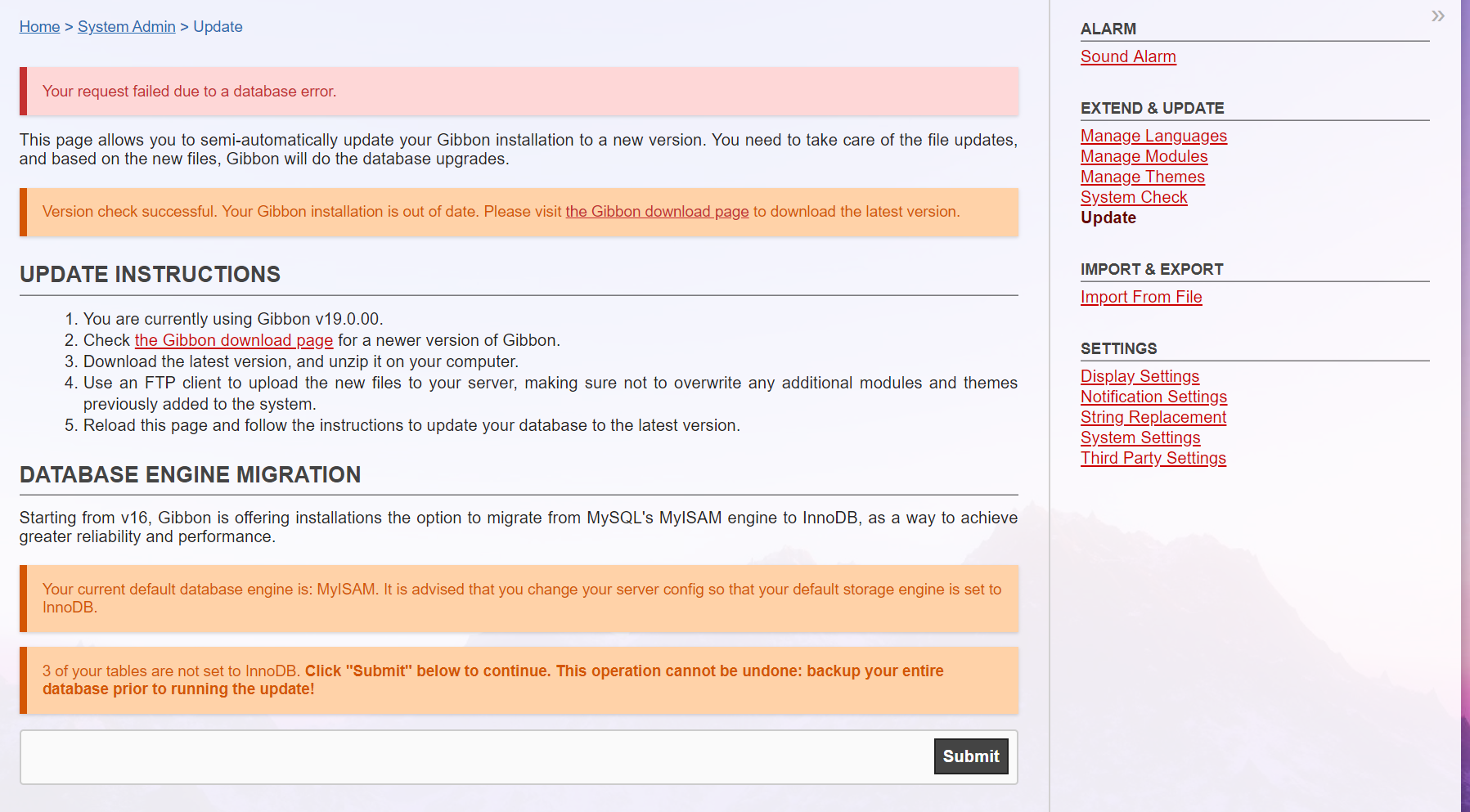Open Manage Languages page
The height and width of the screenshot is (812, 1470).
click(1153, 136)
